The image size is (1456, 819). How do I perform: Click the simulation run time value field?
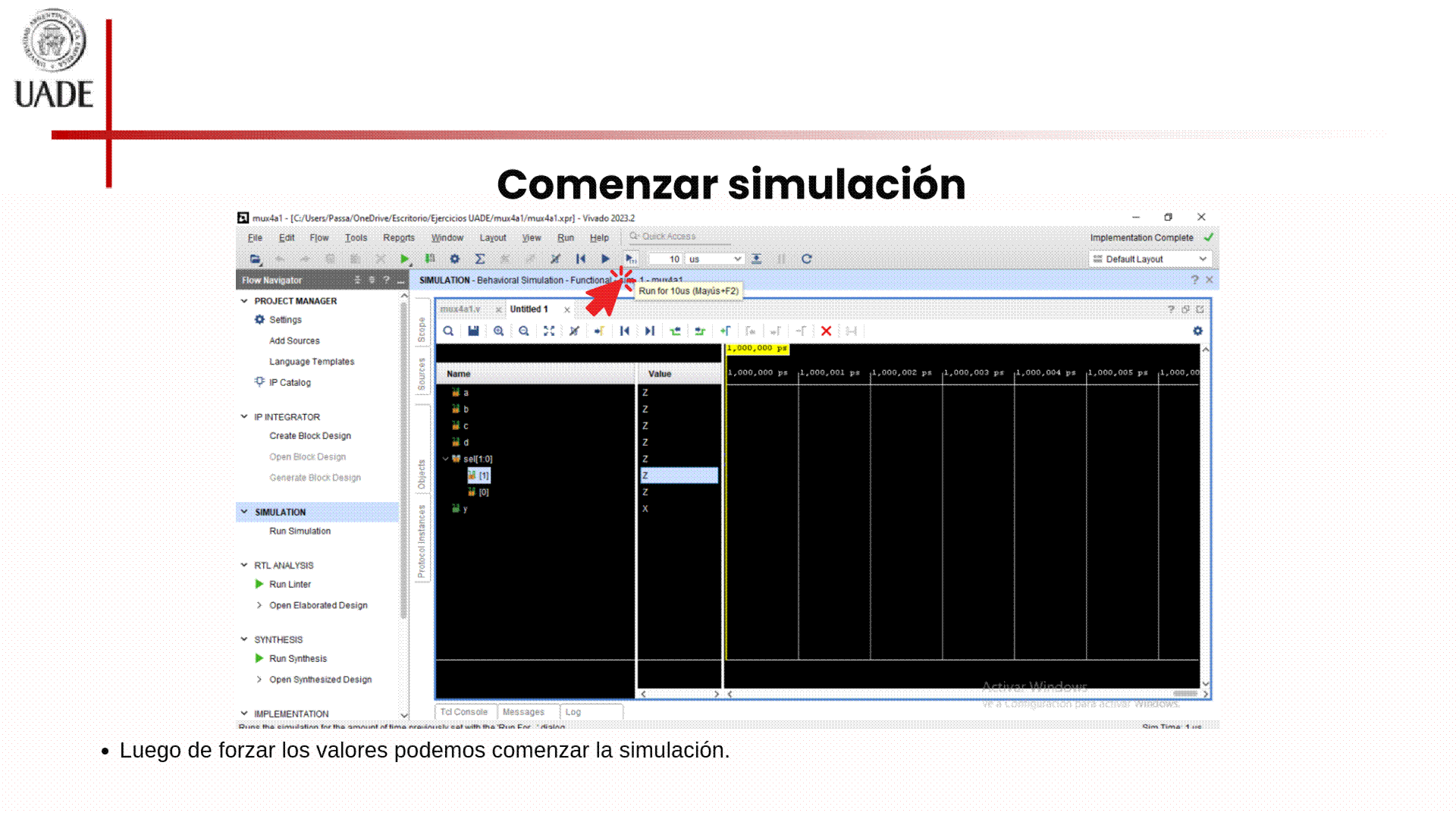pos(667,259)
